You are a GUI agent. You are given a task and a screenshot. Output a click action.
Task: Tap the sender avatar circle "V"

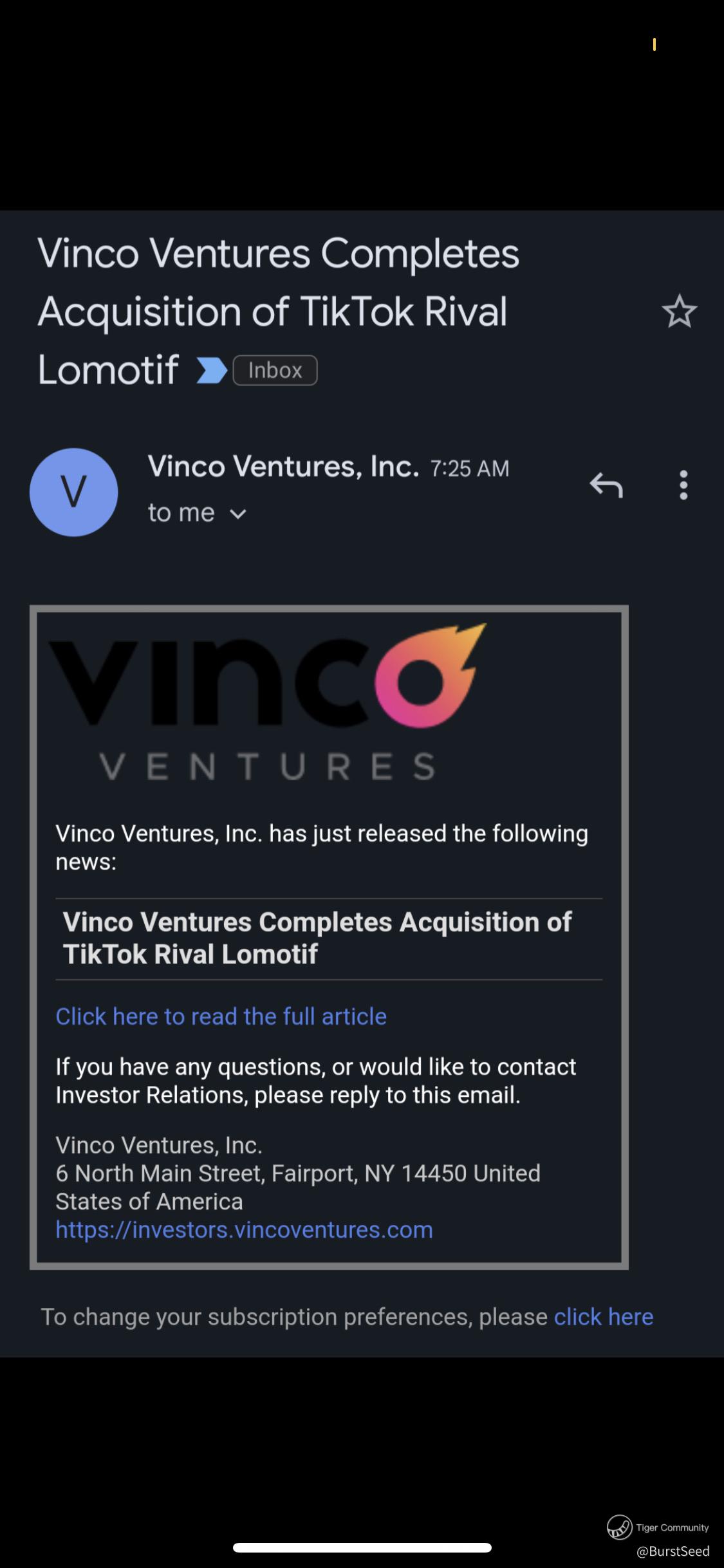(x=74, y=492)
